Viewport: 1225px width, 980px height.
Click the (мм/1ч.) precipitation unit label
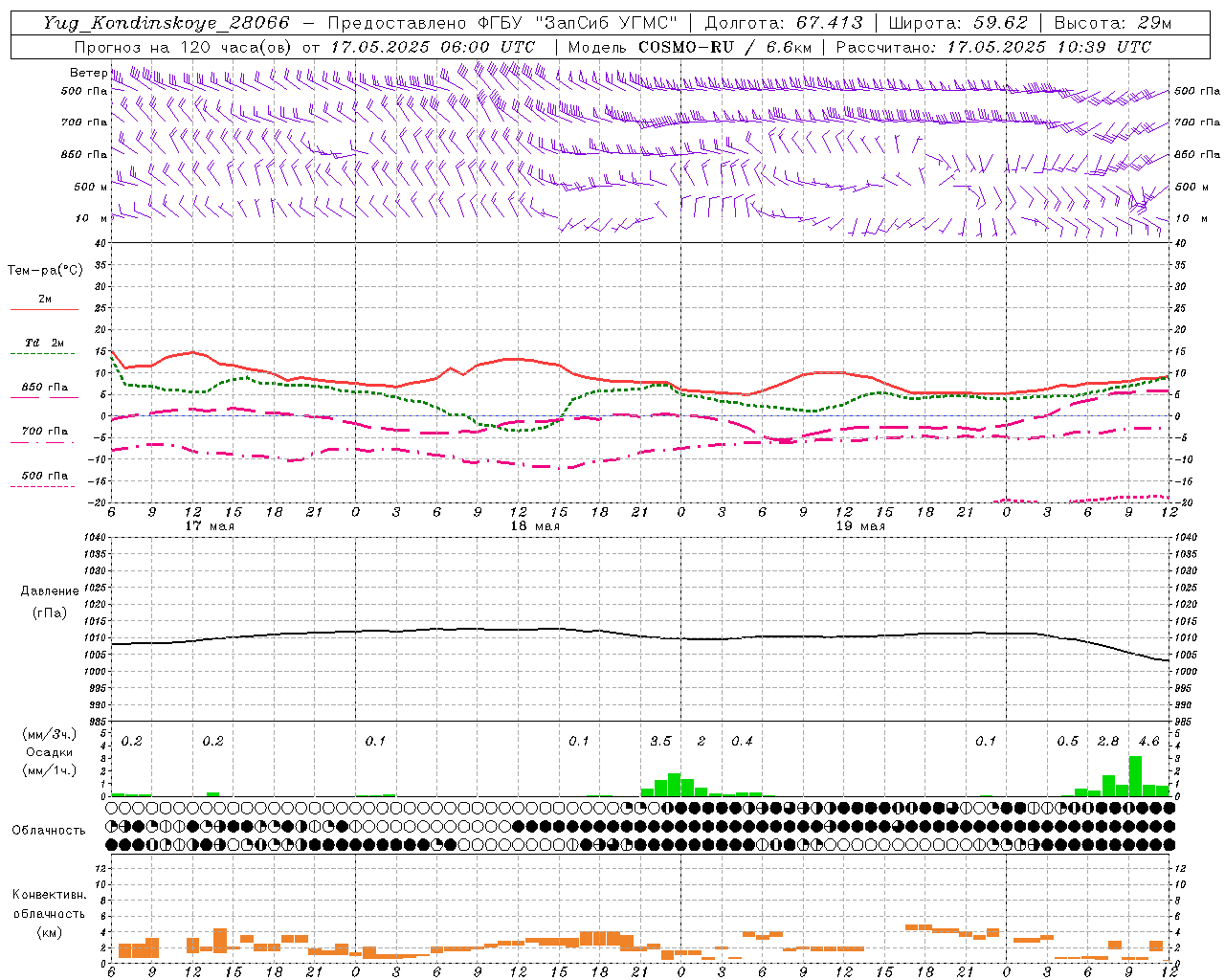[x=49, y=770]
